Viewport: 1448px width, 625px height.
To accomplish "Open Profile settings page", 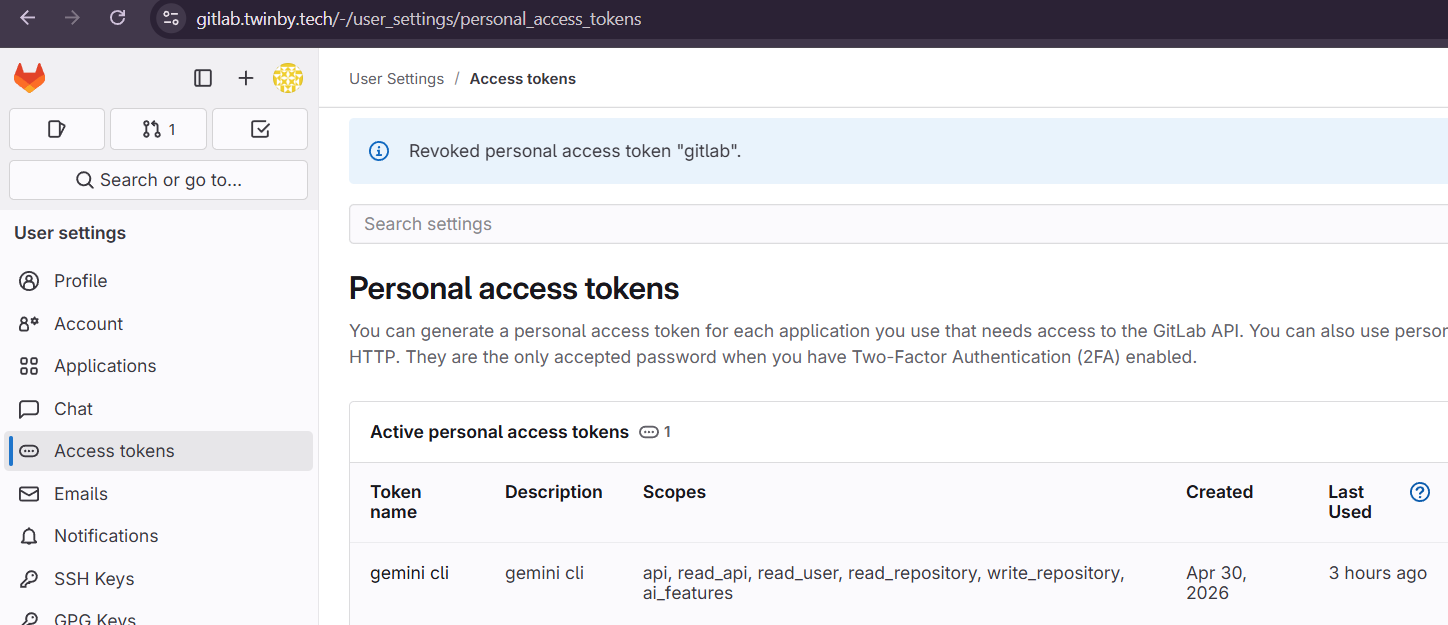I will (159, 281).
